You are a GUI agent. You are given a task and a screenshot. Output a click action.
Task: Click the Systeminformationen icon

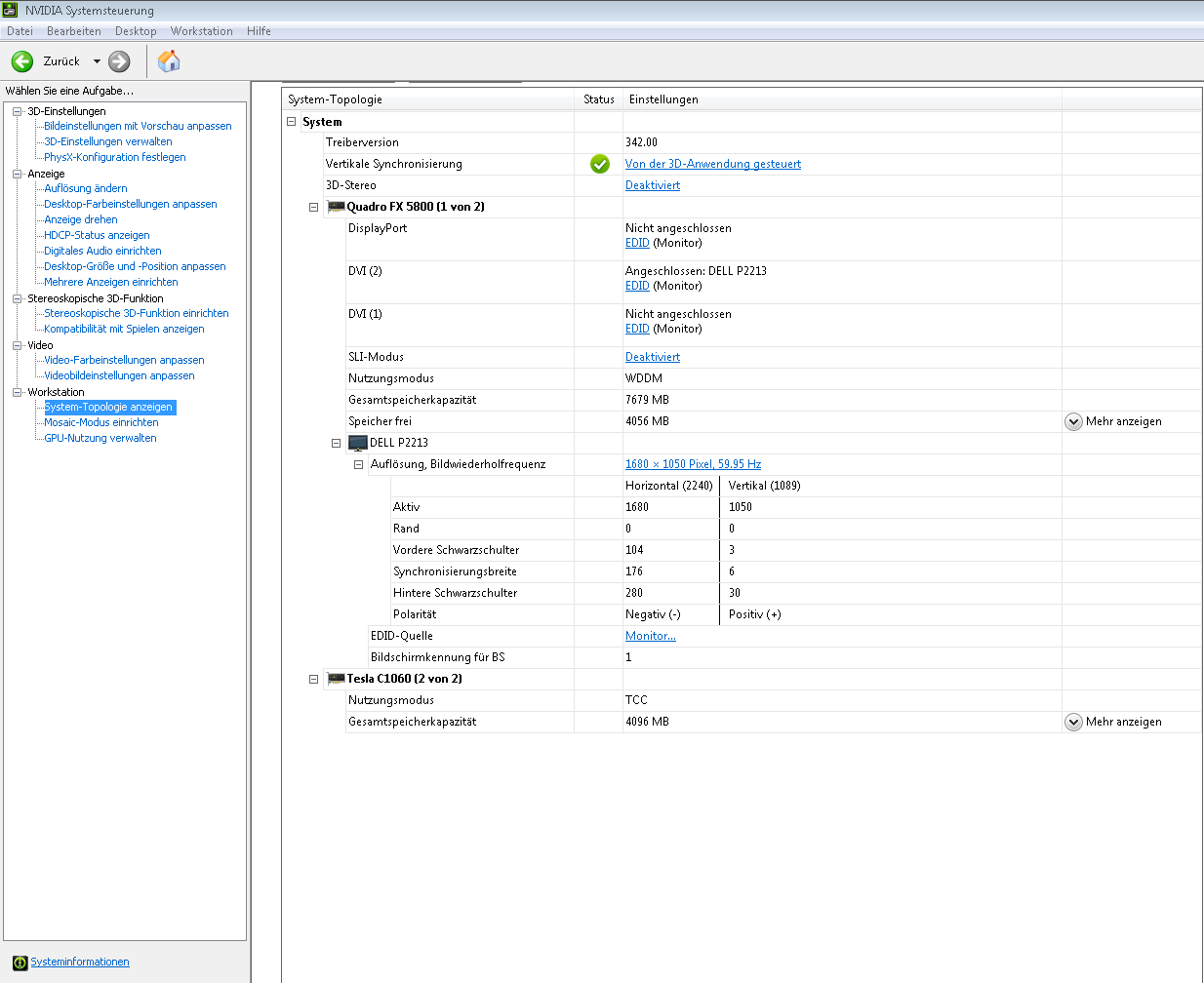(x=20, y=963)
